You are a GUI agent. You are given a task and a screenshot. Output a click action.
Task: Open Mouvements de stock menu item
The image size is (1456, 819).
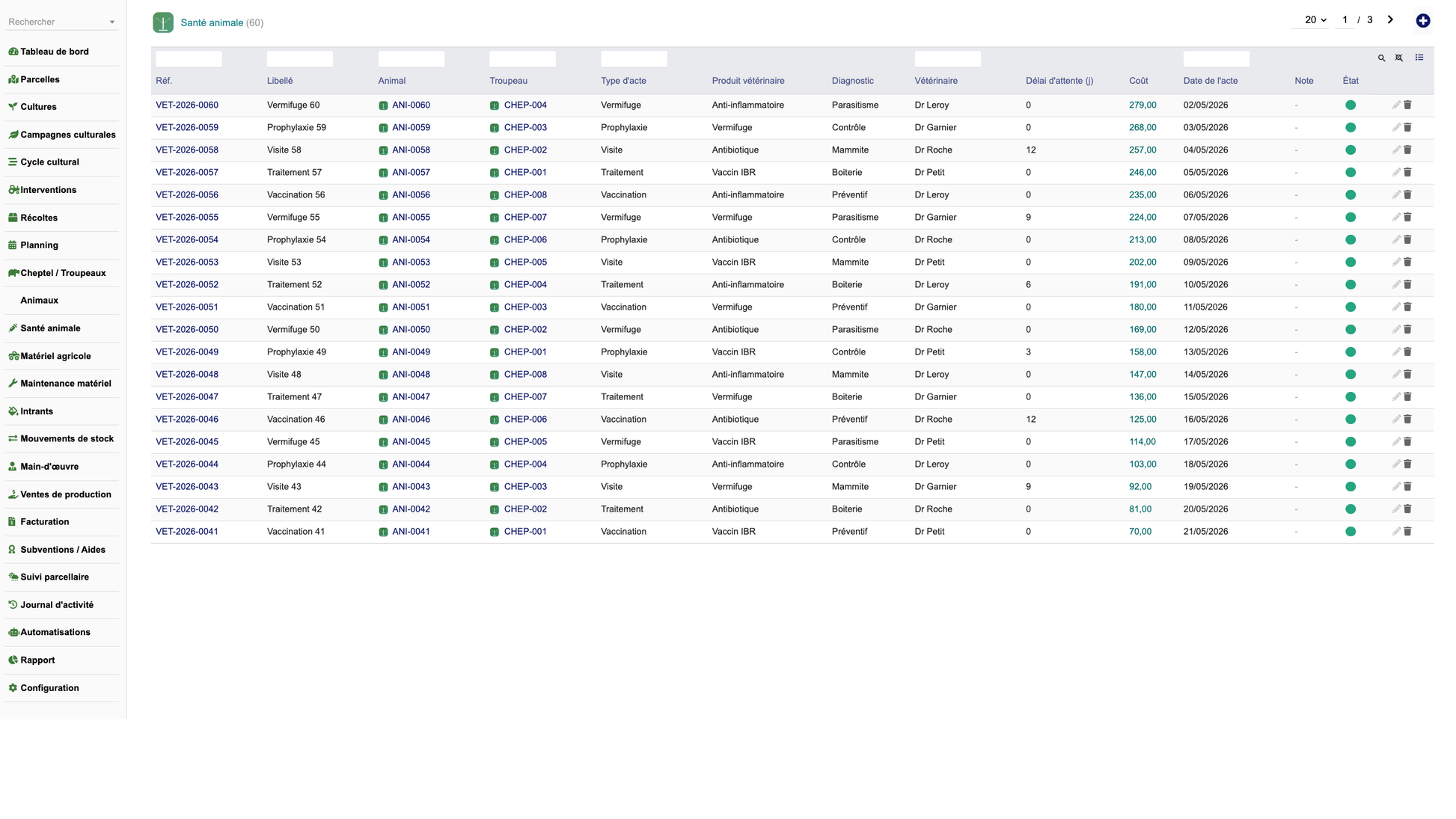(x=67, y=439)
